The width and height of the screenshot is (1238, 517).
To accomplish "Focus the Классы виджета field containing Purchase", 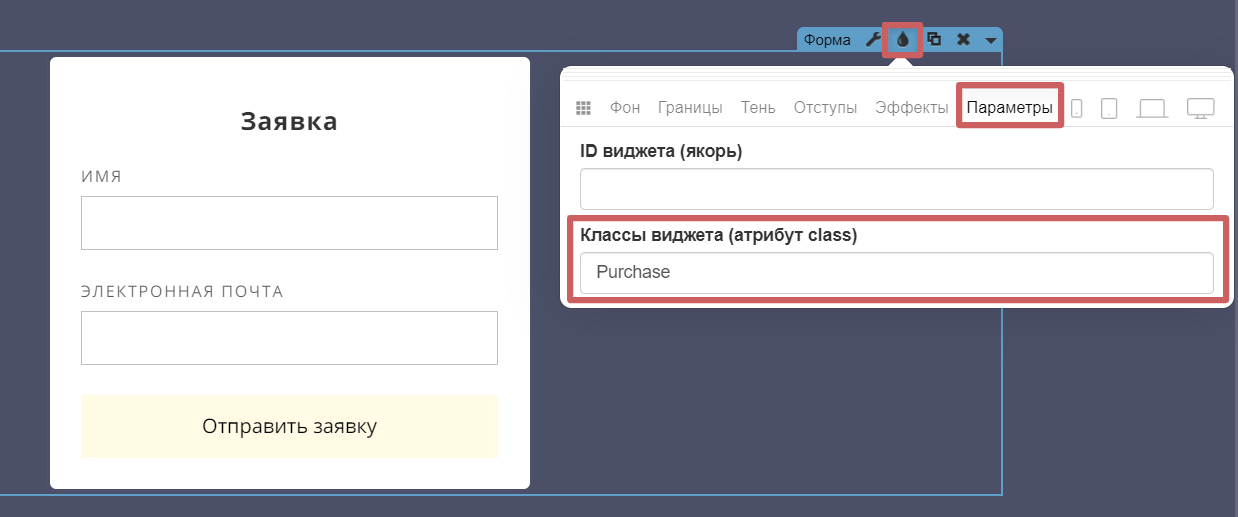I will coord(896,272).
